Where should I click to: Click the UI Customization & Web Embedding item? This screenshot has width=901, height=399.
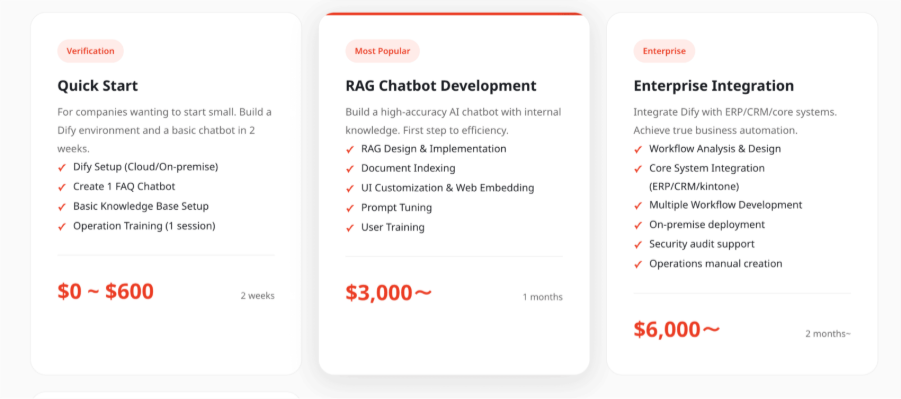point(448,188)
